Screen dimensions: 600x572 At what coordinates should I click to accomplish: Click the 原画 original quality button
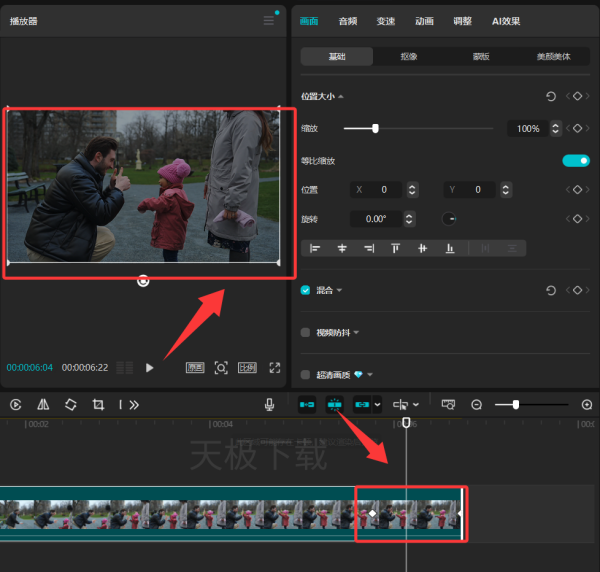point(195,368)
